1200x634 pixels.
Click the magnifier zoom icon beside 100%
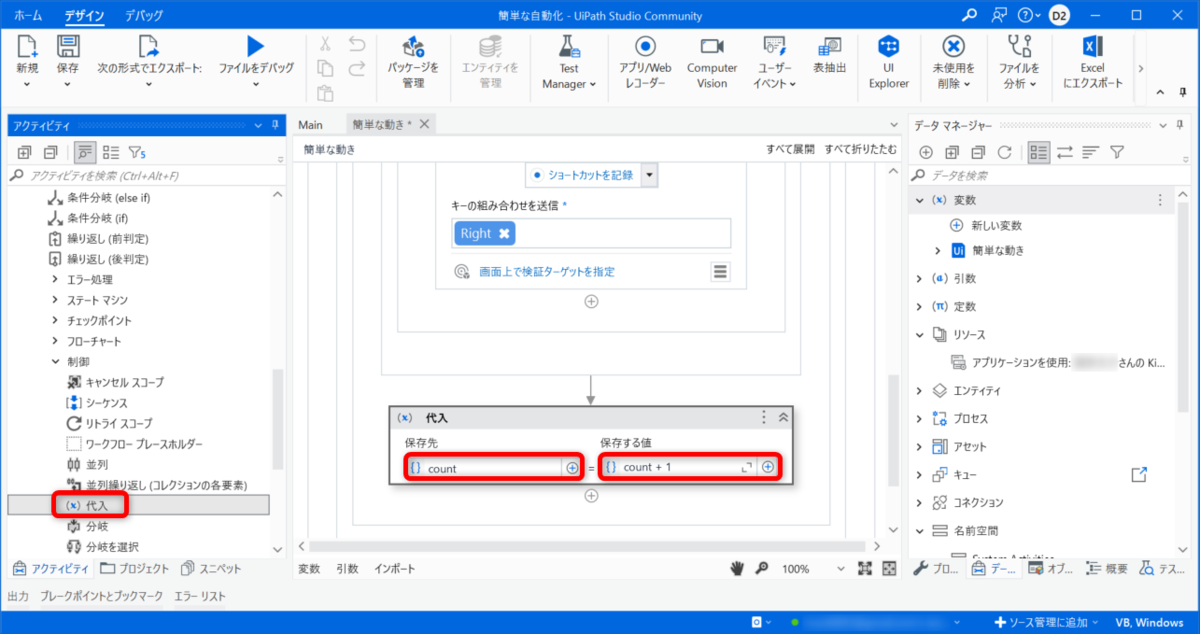pos(762,568)
